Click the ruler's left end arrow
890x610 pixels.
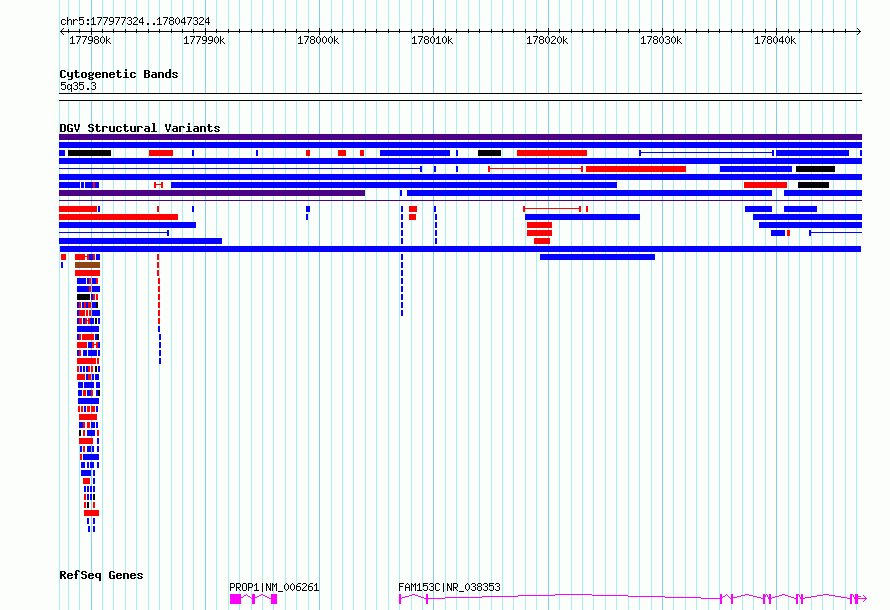click(x=62, y=32)
